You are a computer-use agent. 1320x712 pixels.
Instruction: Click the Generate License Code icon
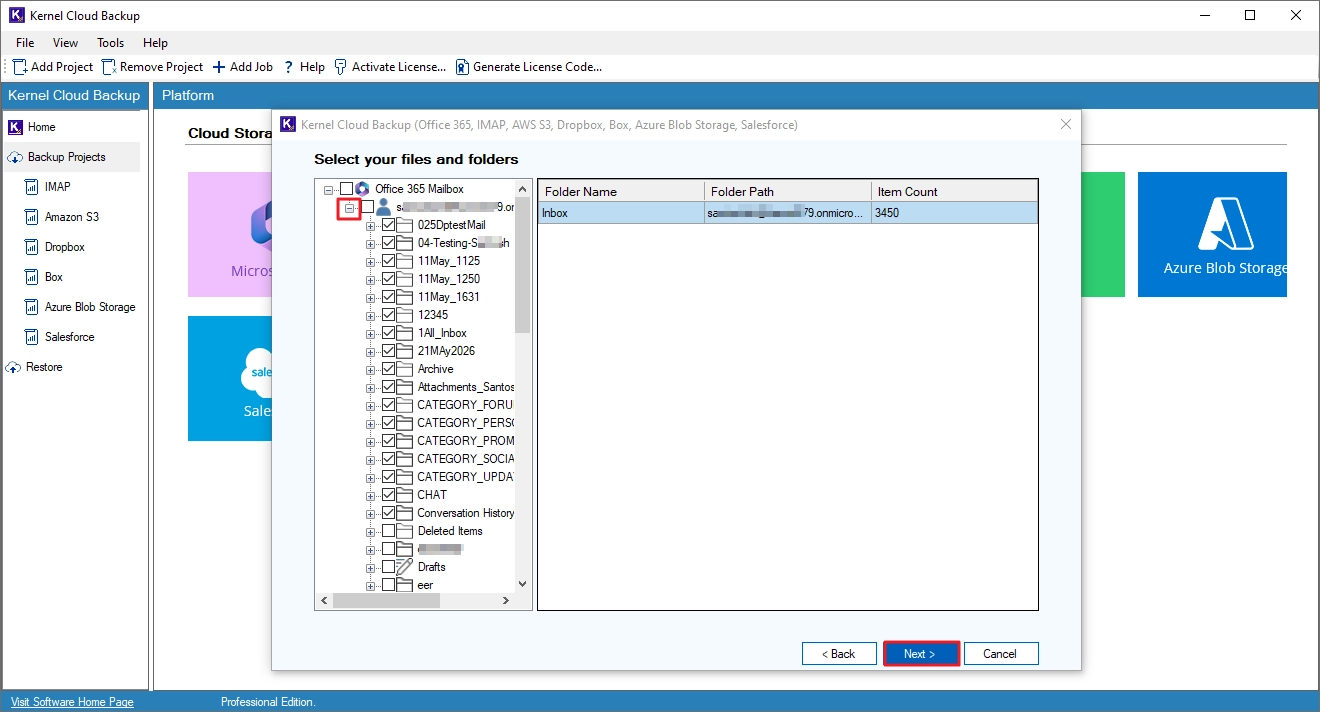point(462,67)
